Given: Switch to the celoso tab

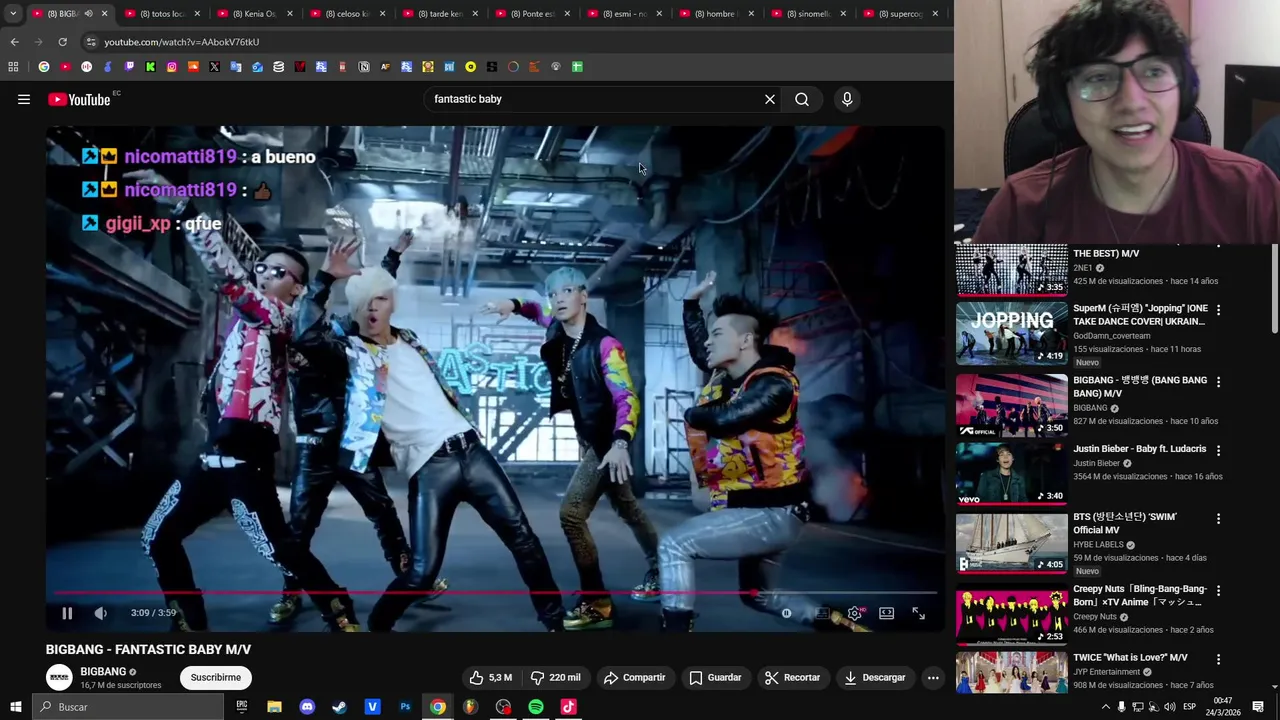Looking at the screenshot, I should coord(346,14).
